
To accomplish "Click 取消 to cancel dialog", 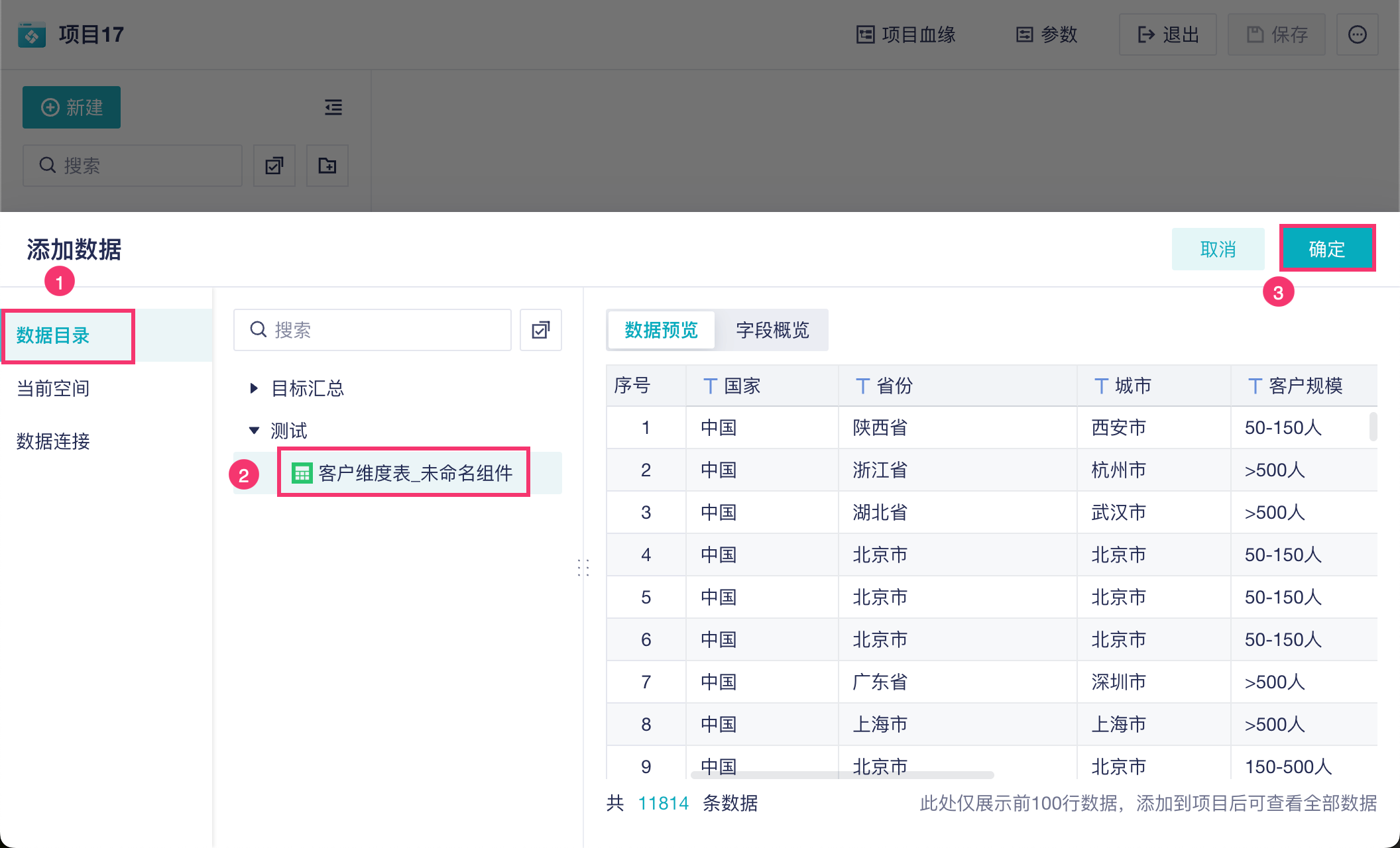I will (1218, 249).
